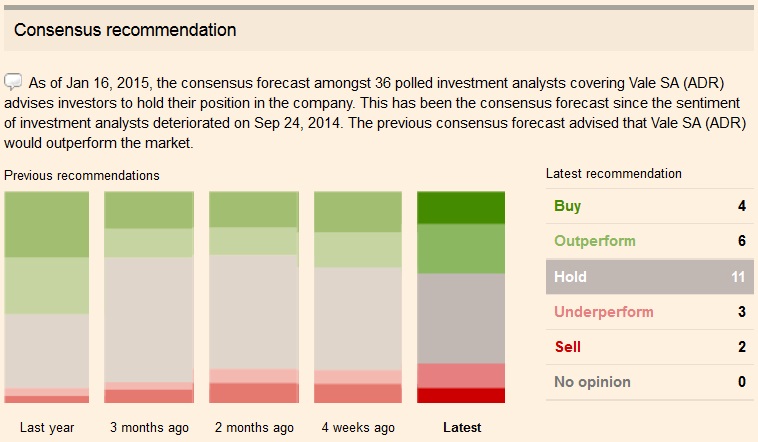Select the gray Hold segment of Latest bar

[461, 318]
